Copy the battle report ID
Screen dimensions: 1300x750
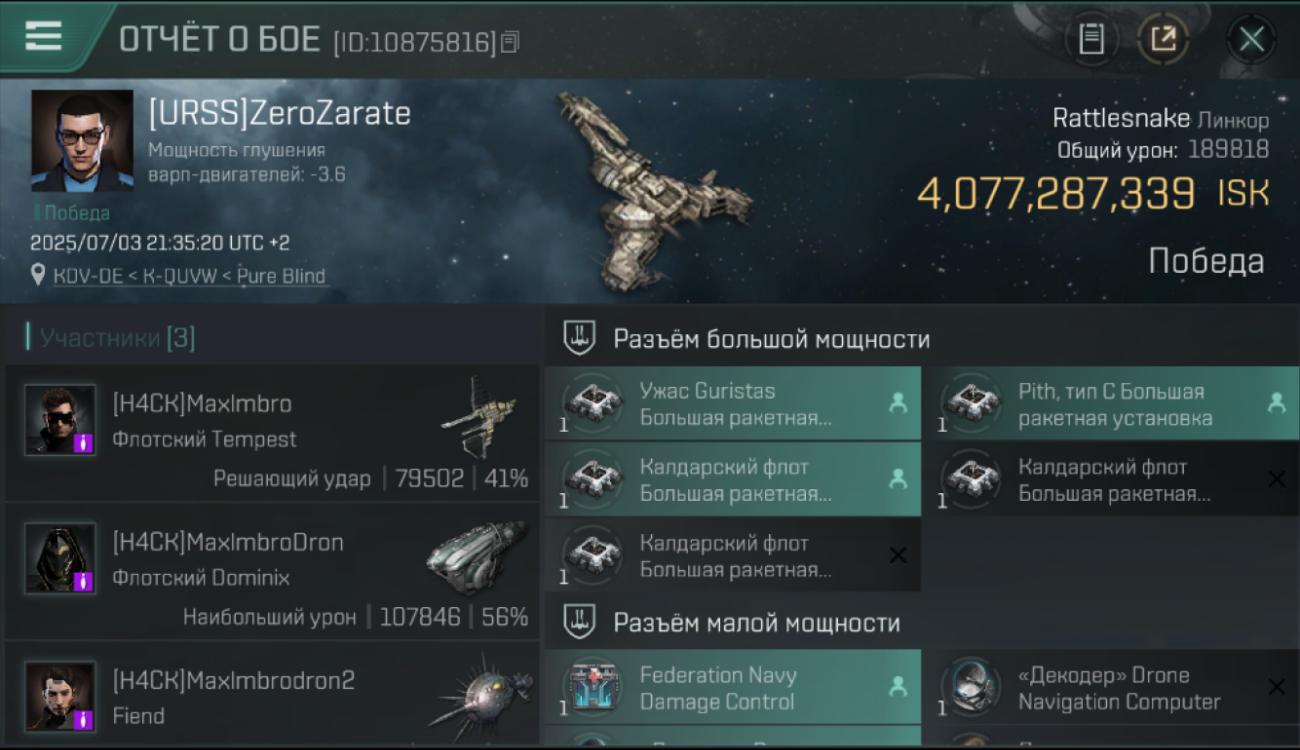(x=510, y=42)
